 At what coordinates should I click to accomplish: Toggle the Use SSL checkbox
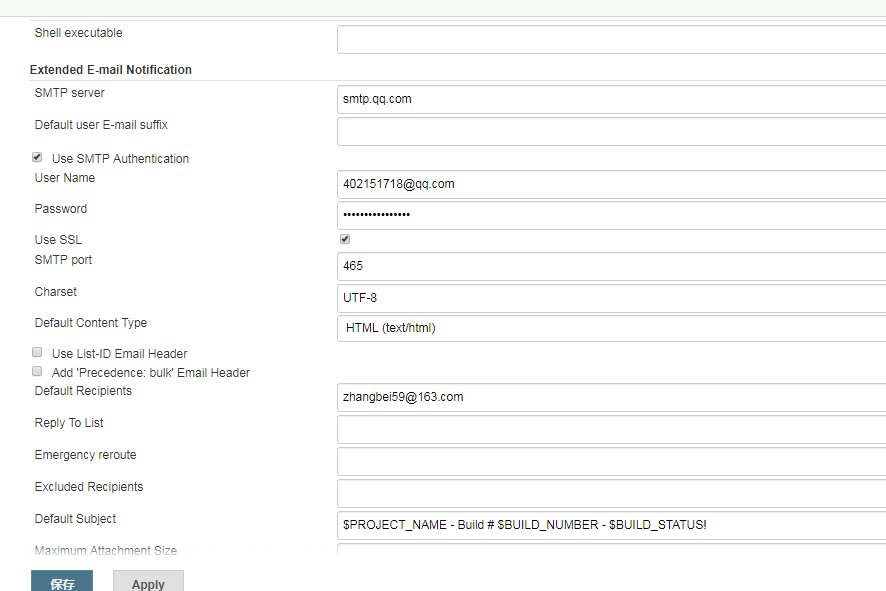[345, 240]
